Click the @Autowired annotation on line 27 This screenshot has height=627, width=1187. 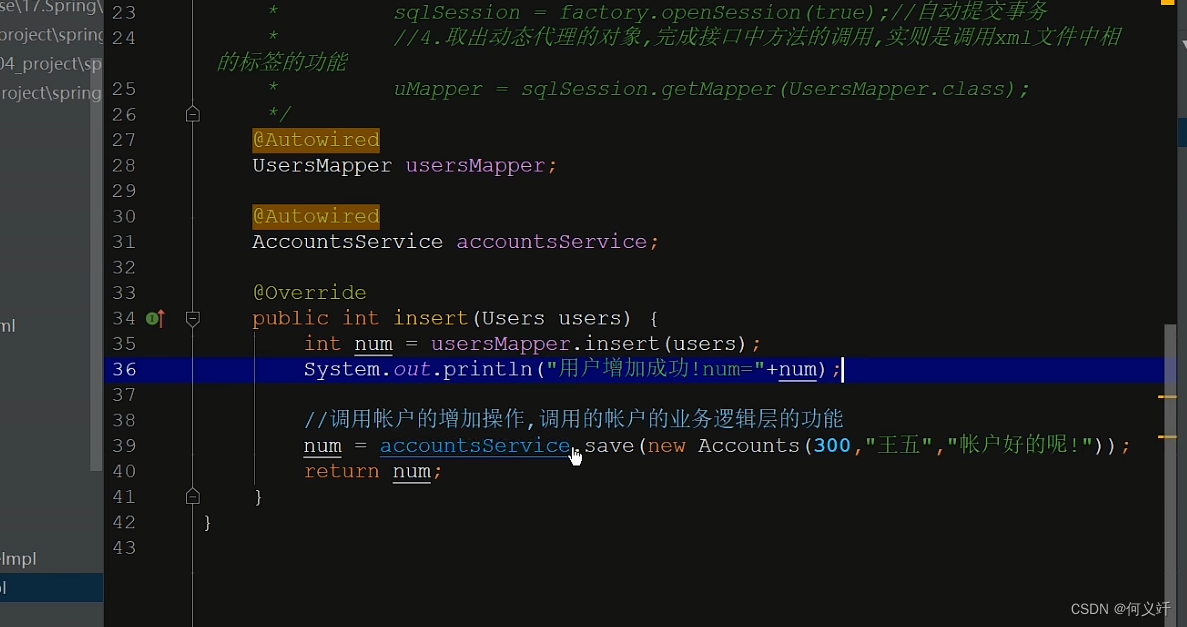click(x=316, y=140)
